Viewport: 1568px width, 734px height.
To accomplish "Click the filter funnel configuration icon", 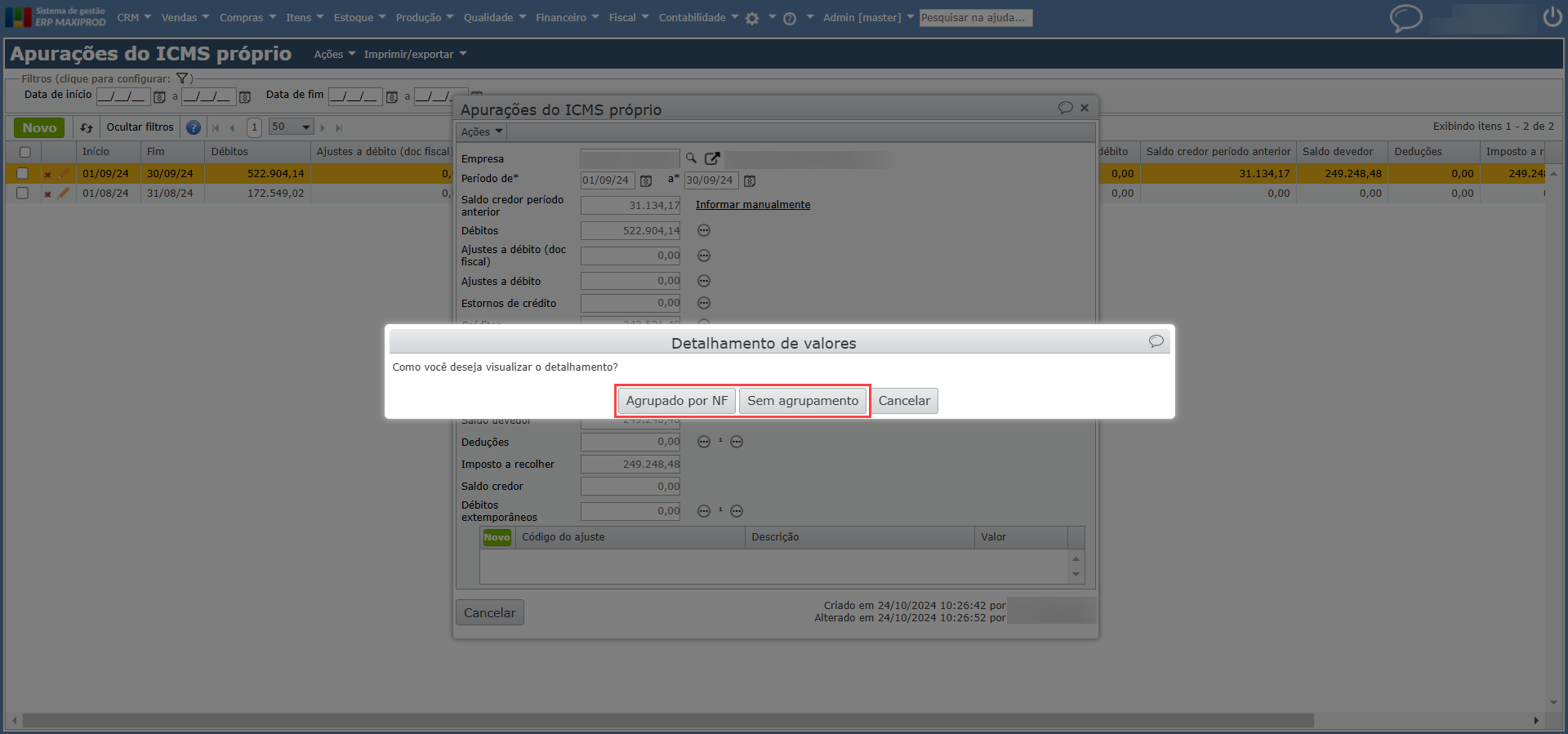I will pos(182,78).
